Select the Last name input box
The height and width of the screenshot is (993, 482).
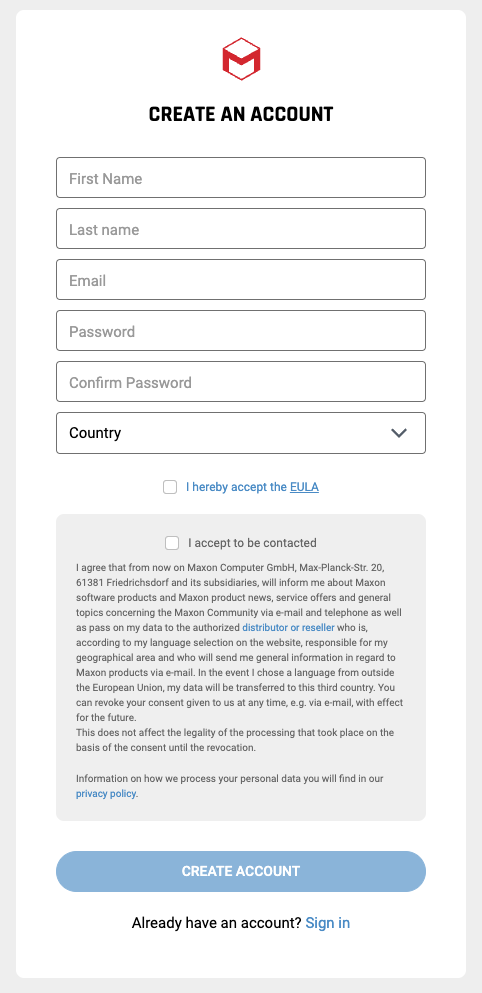pyautogui.click(x=241, y=229)
